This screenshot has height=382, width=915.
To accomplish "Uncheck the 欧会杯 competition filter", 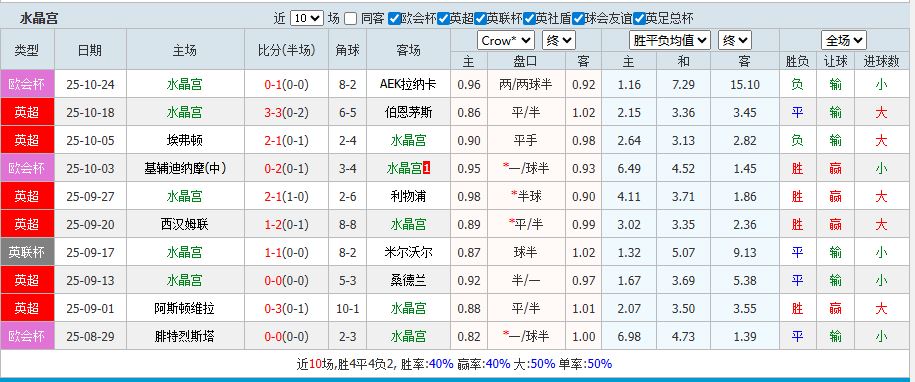I will (394, 19).
